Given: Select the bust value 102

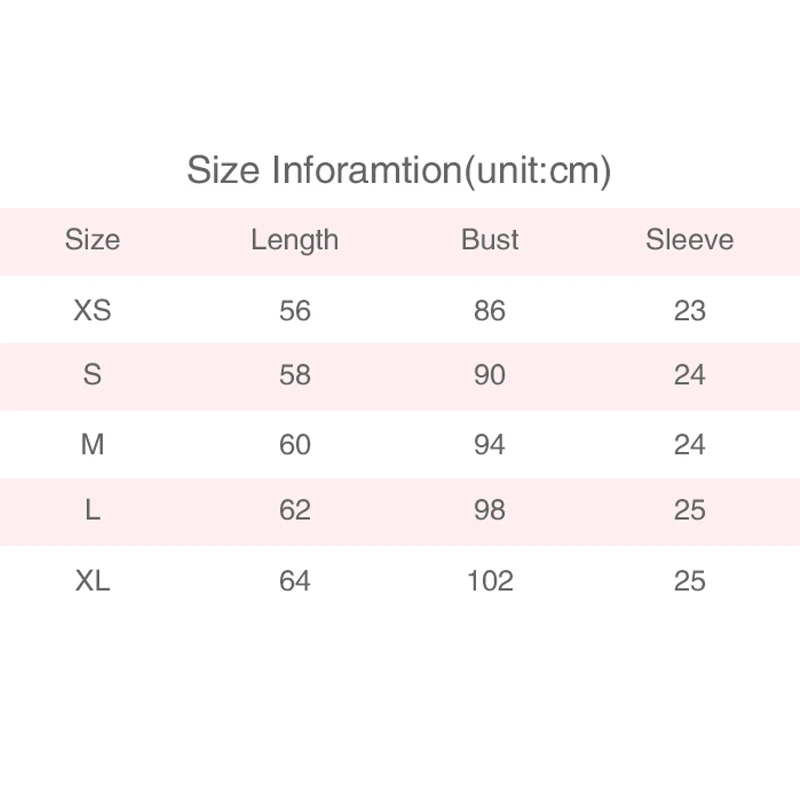Looking at the screenshot, I should pyautogui.click(x=490, y=580).
